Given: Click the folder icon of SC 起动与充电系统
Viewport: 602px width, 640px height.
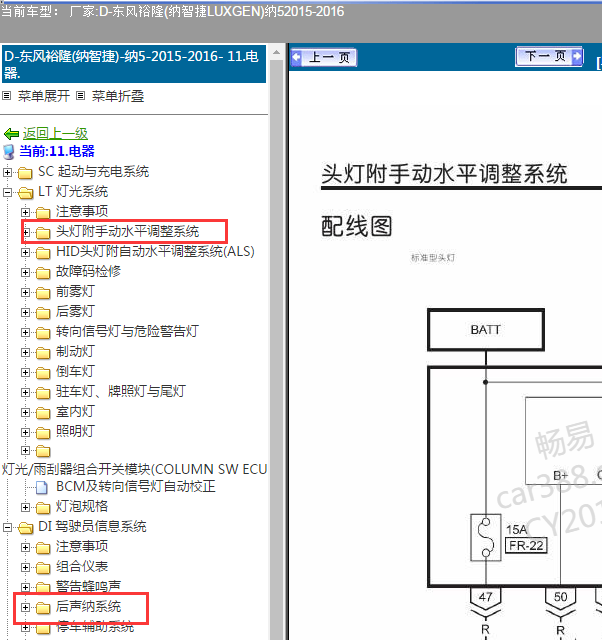Looking at the screenshot, I should point(25,173).
